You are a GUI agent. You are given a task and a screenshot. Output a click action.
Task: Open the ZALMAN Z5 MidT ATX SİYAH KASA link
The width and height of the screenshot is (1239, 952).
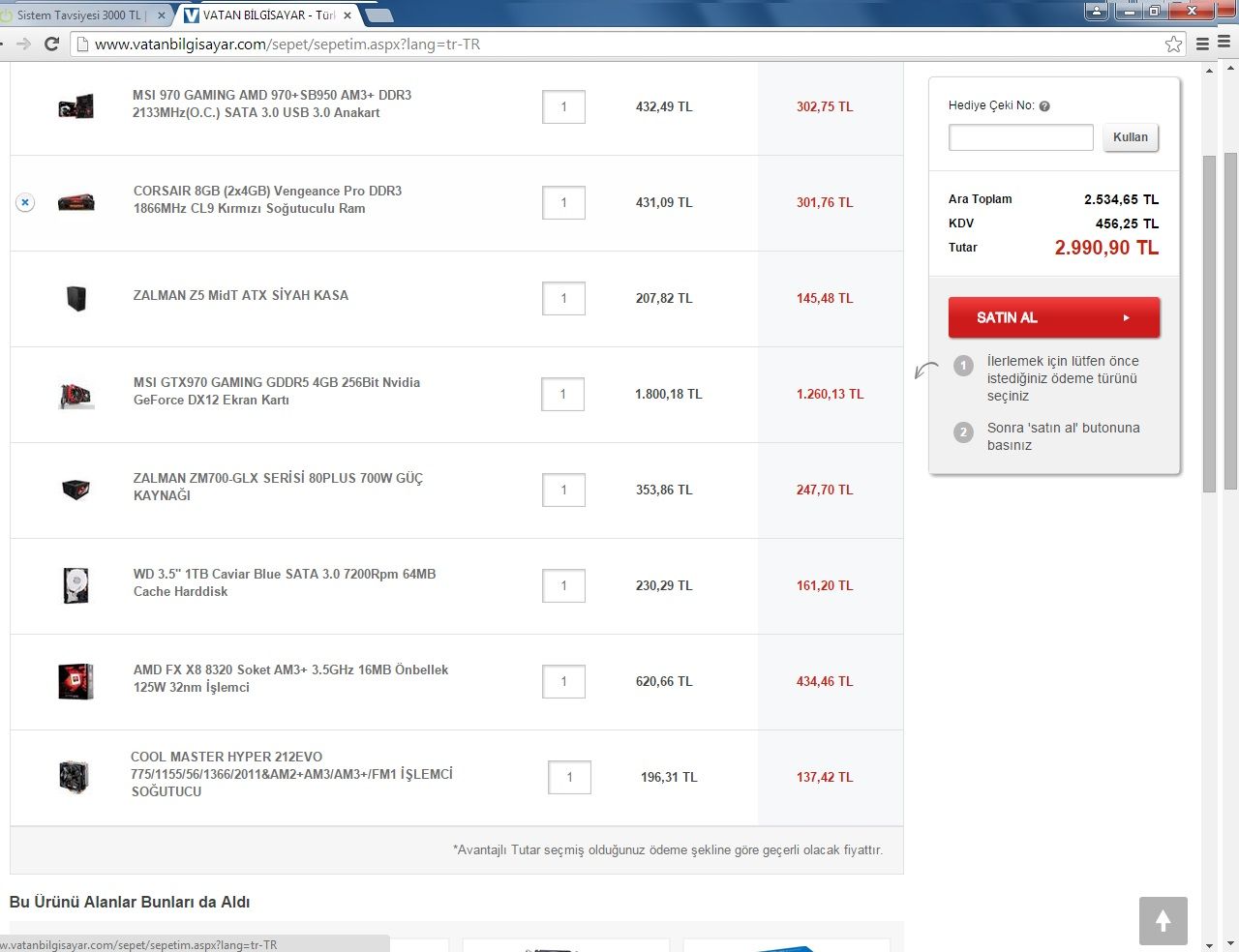click(241, 295)
